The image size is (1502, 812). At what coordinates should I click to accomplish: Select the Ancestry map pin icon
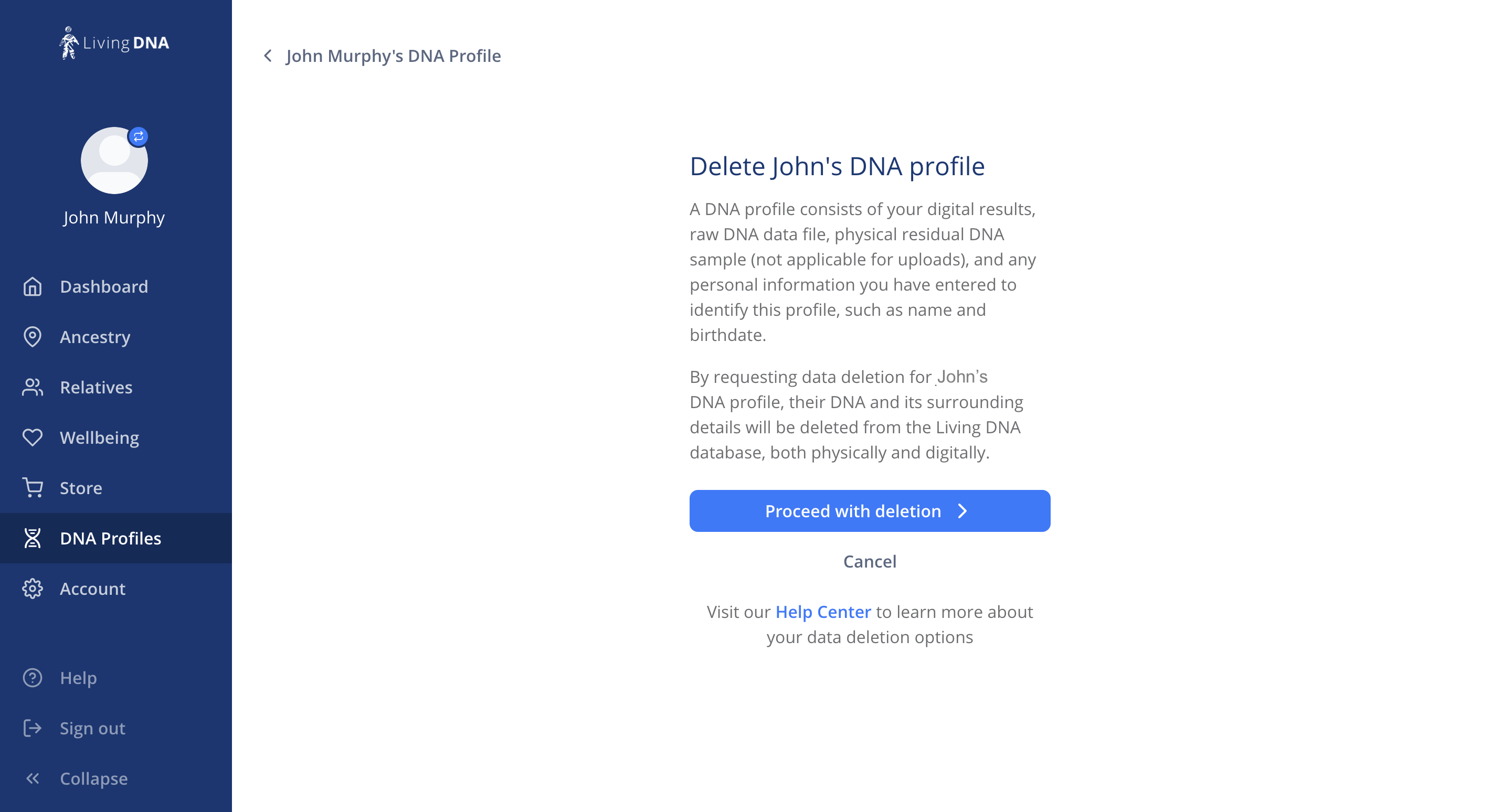coord(33,337)
